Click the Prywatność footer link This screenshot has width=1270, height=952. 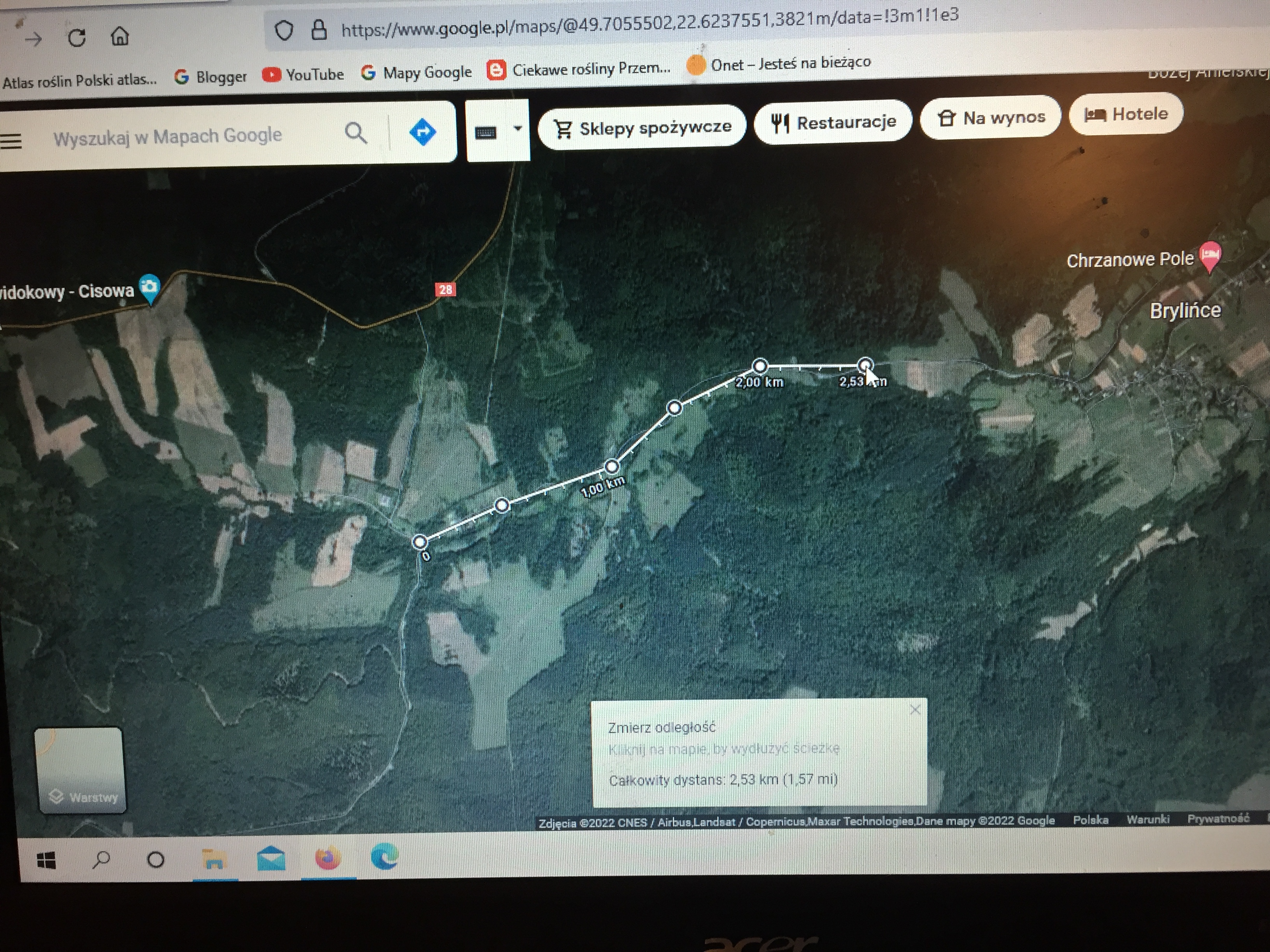pyautogui.click(x=1218, y=818)
